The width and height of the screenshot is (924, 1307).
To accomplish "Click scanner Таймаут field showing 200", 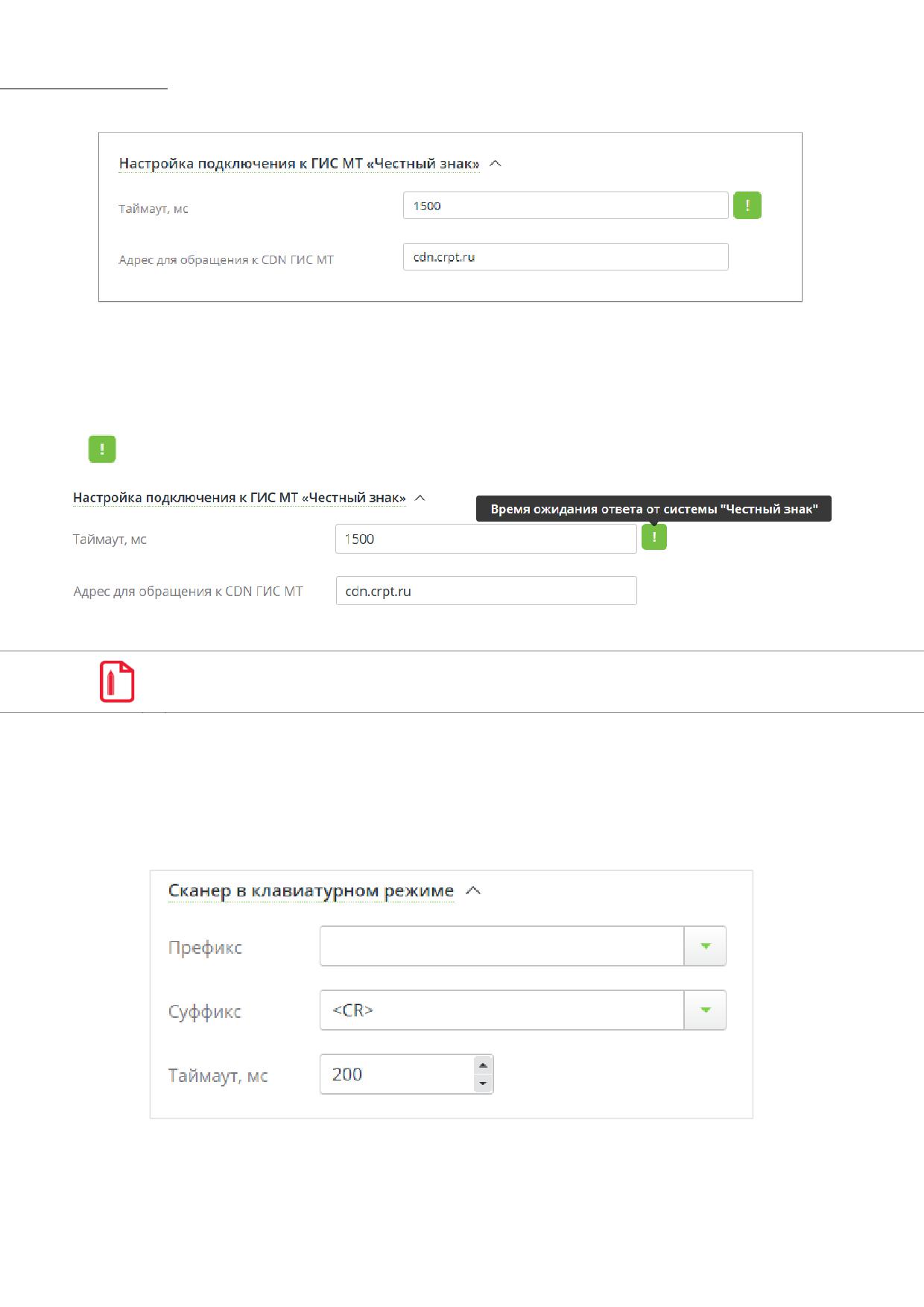I will click(x=406, y=1074).
